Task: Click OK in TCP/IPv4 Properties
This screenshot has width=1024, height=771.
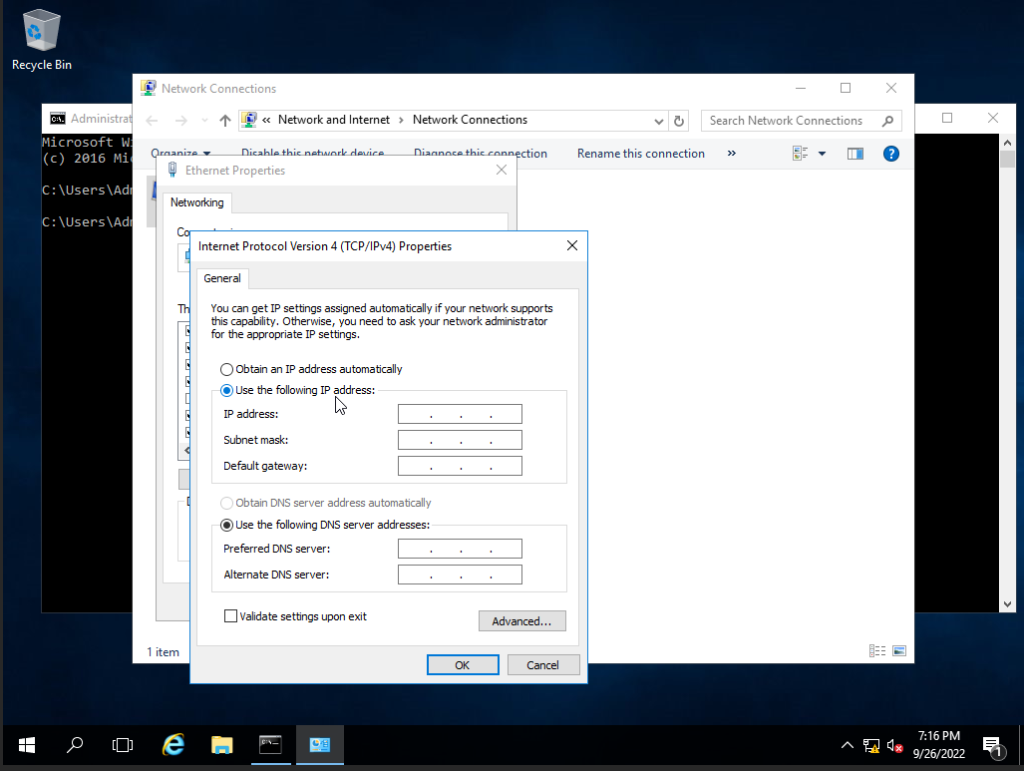Action: click(x=462, y=665)
